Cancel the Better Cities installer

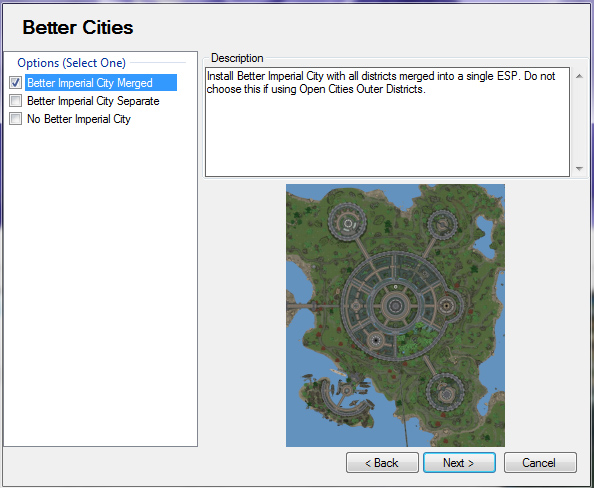coord(540,463)
